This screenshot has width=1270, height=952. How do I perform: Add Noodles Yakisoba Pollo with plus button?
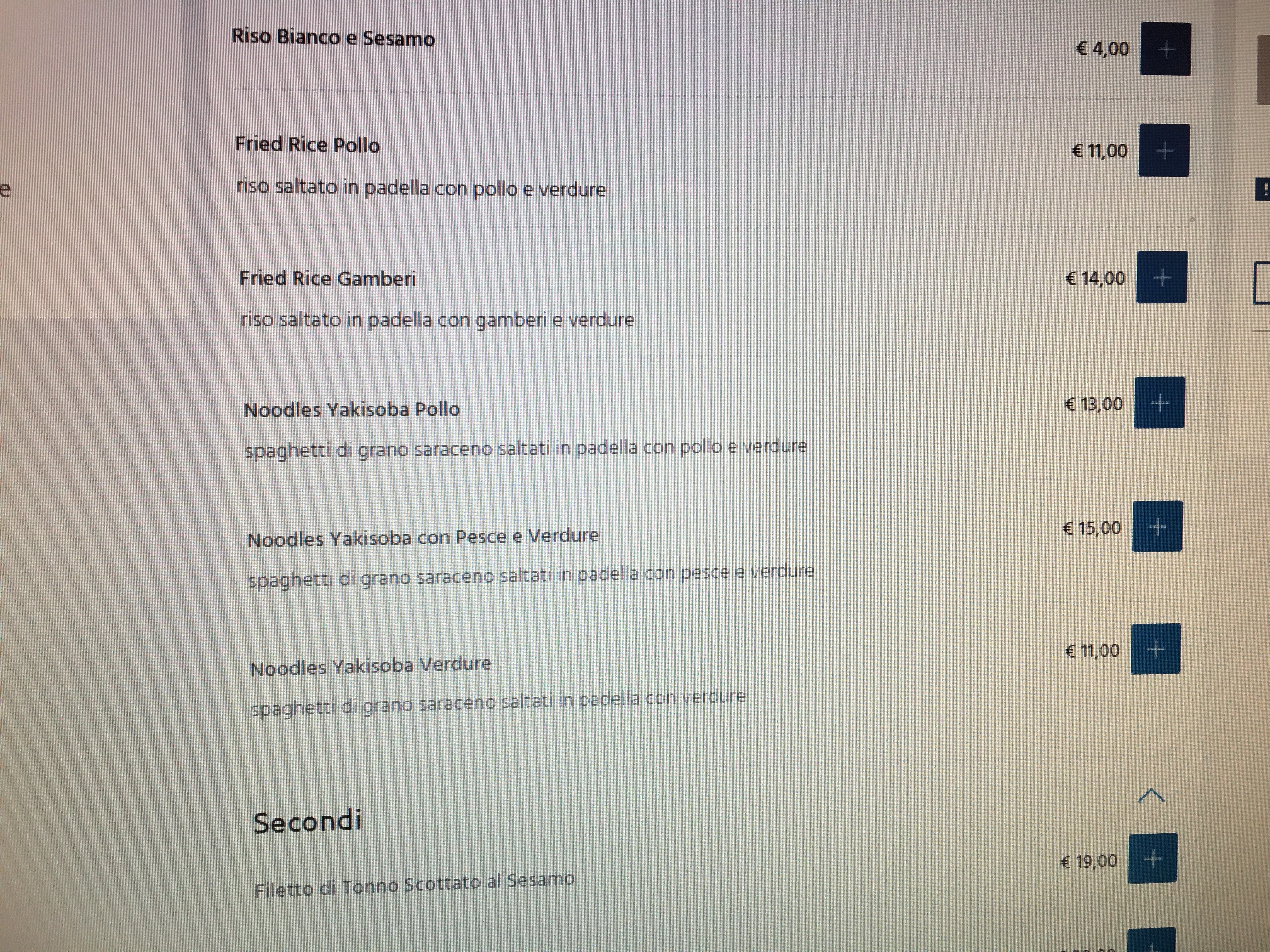1160,403
